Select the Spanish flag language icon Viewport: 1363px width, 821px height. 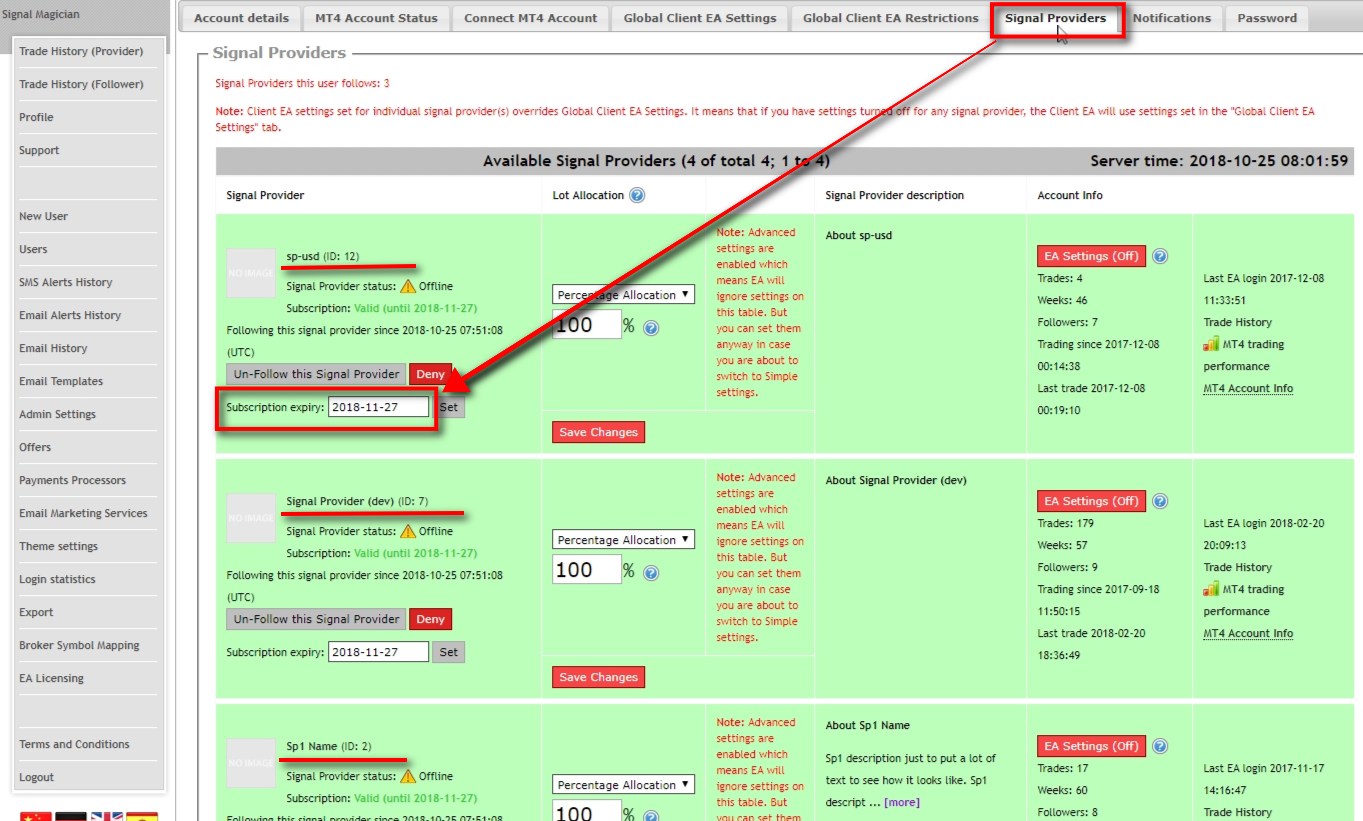click(141, 817)
